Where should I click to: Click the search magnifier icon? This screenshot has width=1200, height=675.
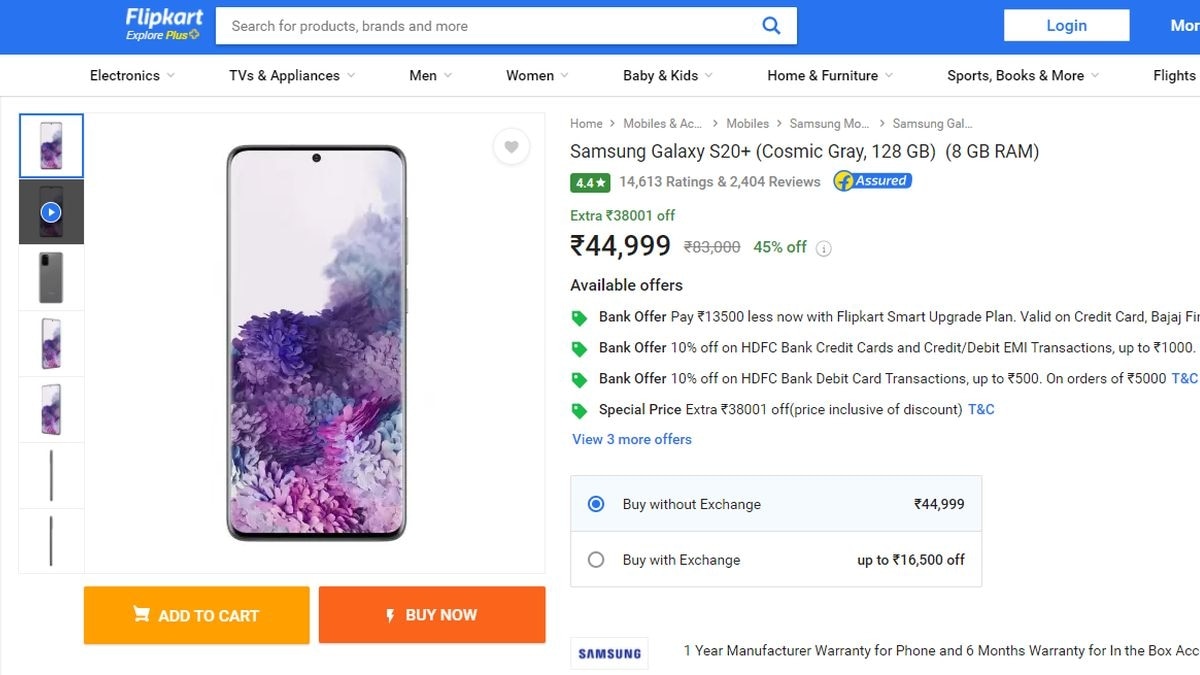coord(771,26)
